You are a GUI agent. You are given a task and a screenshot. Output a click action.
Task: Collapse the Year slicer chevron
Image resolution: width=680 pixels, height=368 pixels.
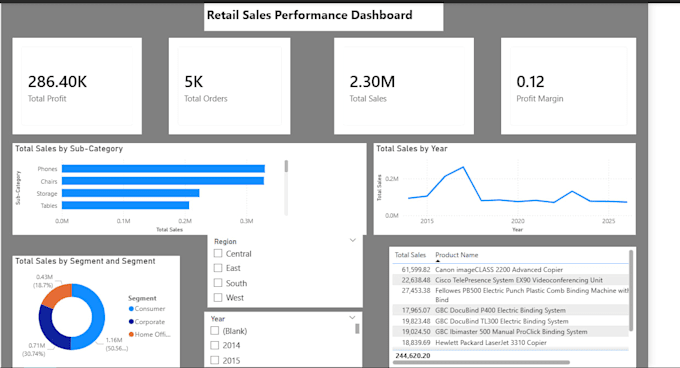[352, 317]
